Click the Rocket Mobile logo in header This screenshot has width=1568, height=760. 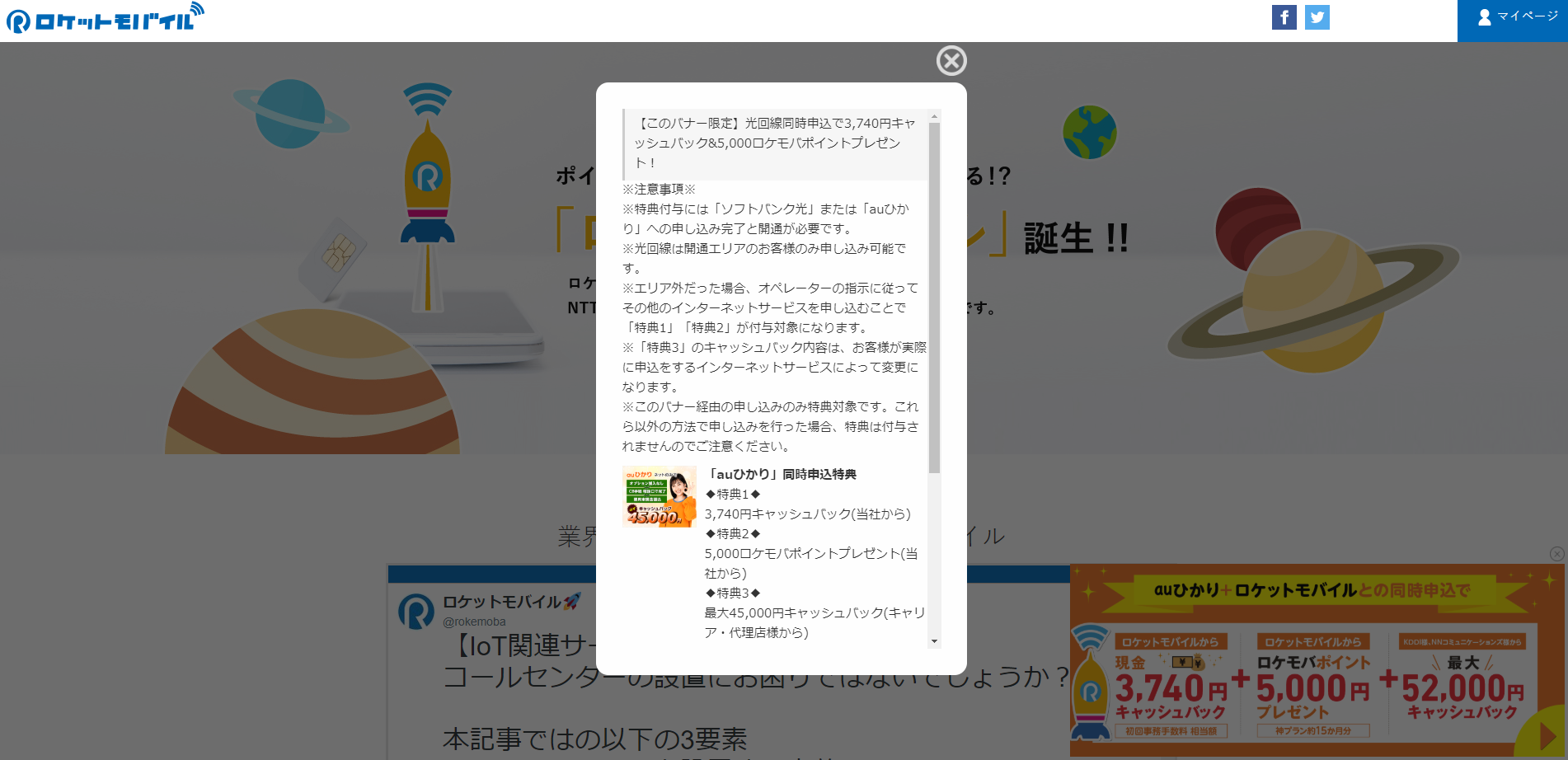pyautogui.click(x=105, y=18)
